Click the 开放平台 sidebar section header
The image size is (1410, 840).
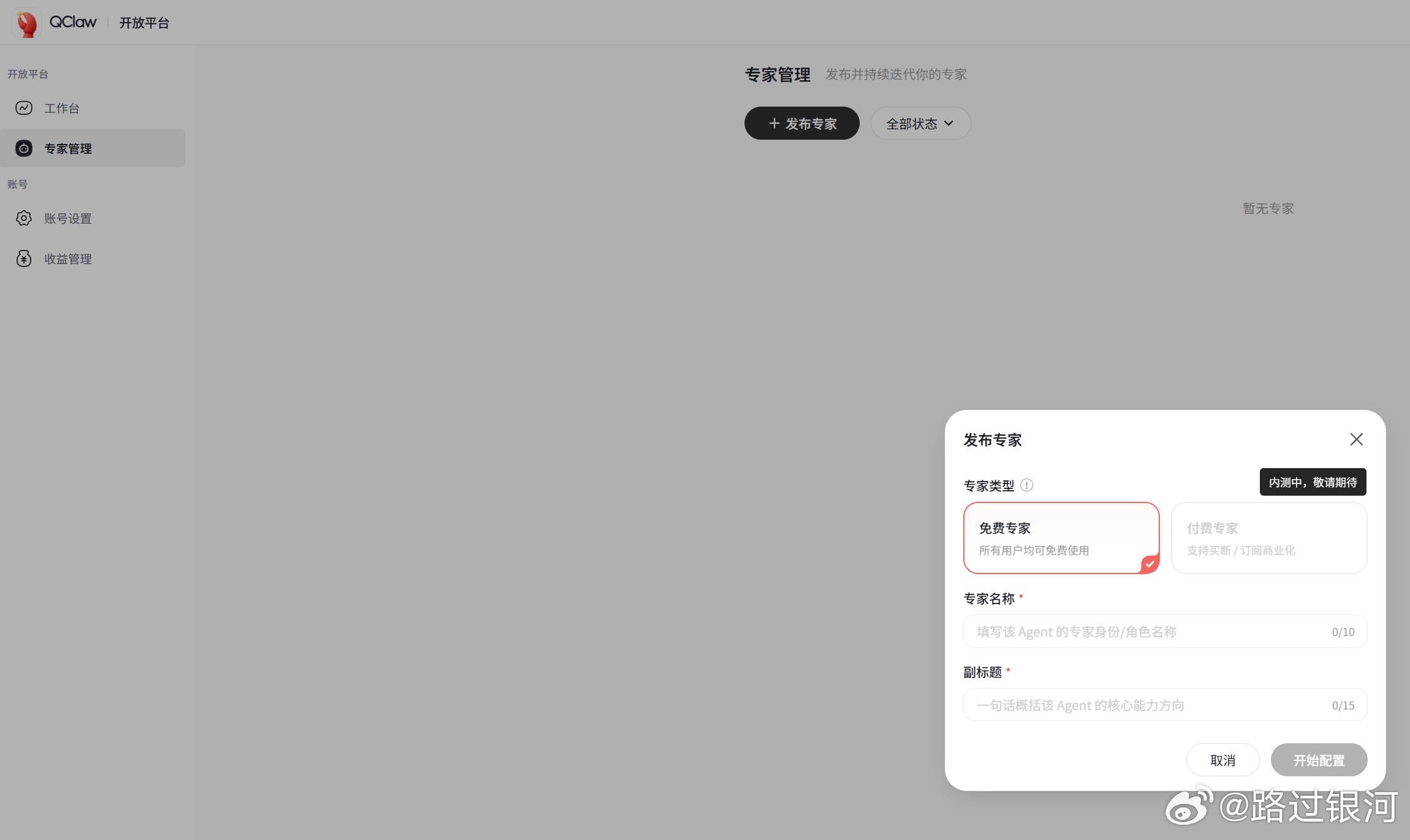point(28,74)
